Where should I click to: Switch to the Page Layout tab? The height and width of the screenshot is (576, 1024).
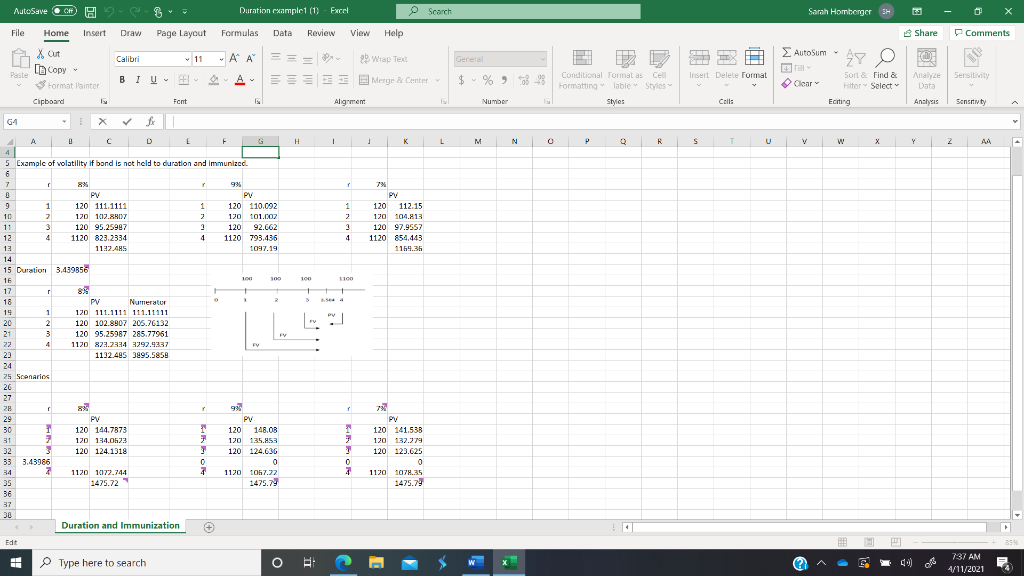pyautogui.click(x=181, y=33)
